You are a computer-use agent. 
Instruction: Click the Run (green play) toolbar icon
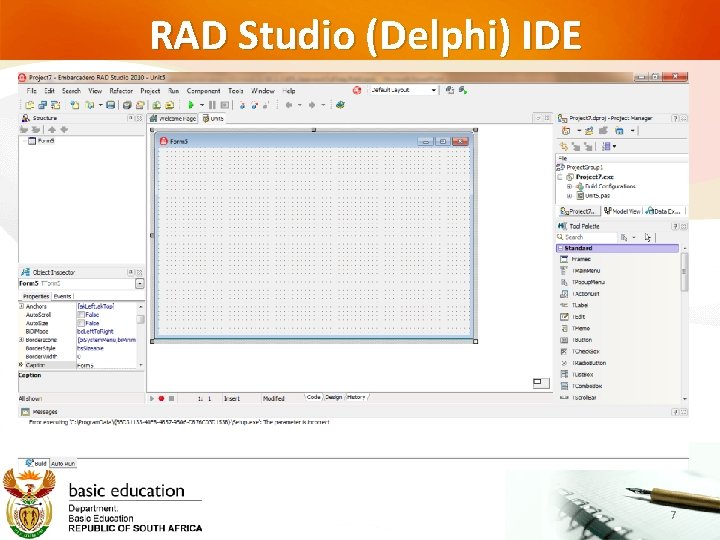pyautogui.click(x=191, y=105)
